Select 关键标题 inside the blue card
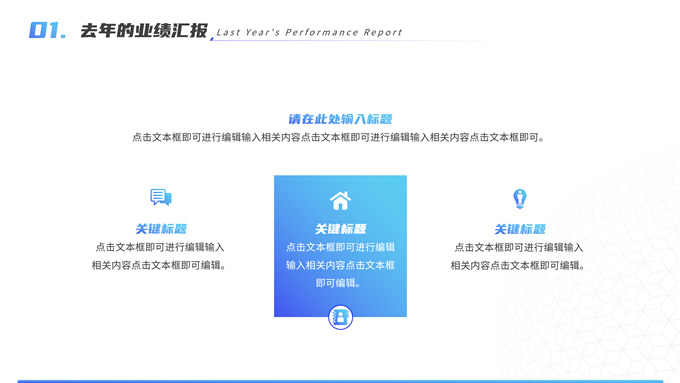 click(340, 229)
